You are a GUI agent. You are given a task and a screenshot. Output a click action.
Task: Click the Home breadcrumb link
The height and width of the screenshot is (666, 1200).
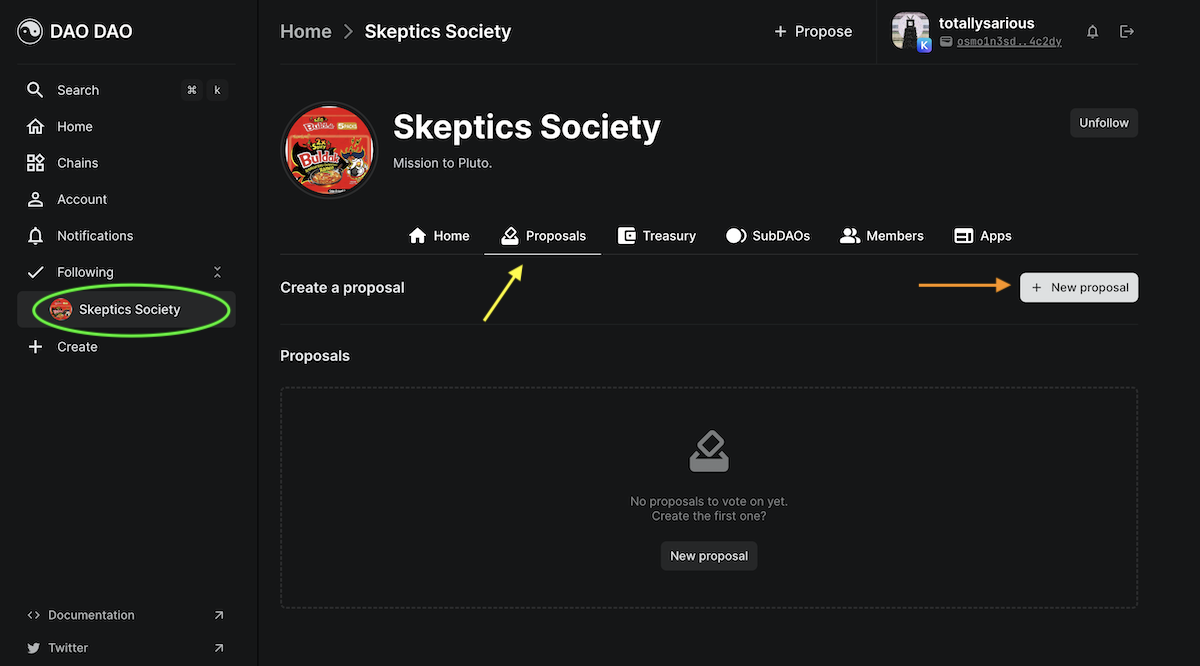[306, 32]
